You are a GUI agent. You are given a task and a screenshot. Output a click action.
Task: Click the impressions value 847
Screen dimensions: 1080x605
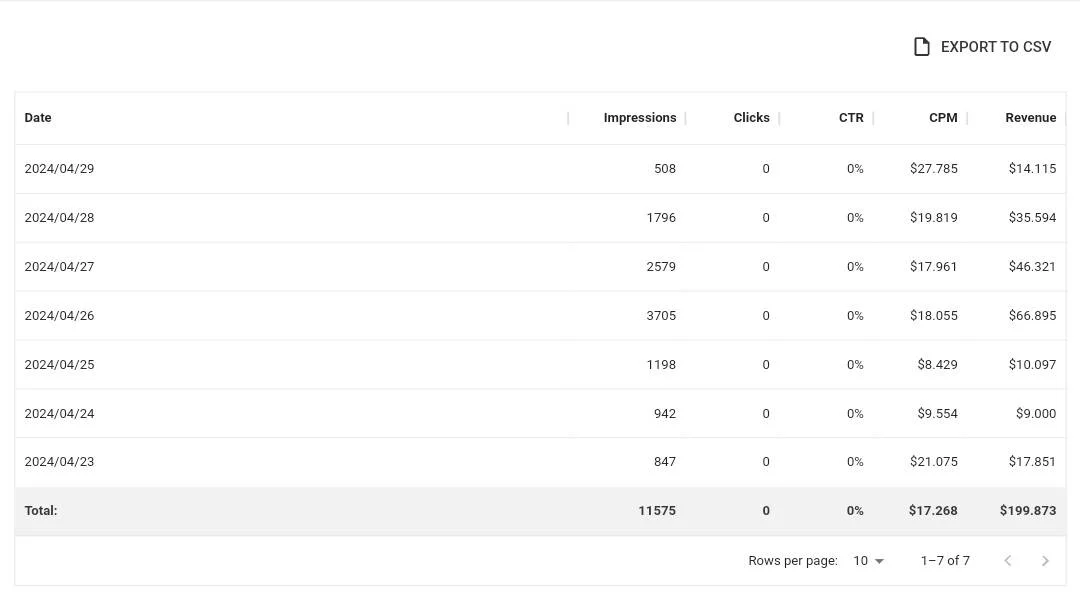point(665,462)
